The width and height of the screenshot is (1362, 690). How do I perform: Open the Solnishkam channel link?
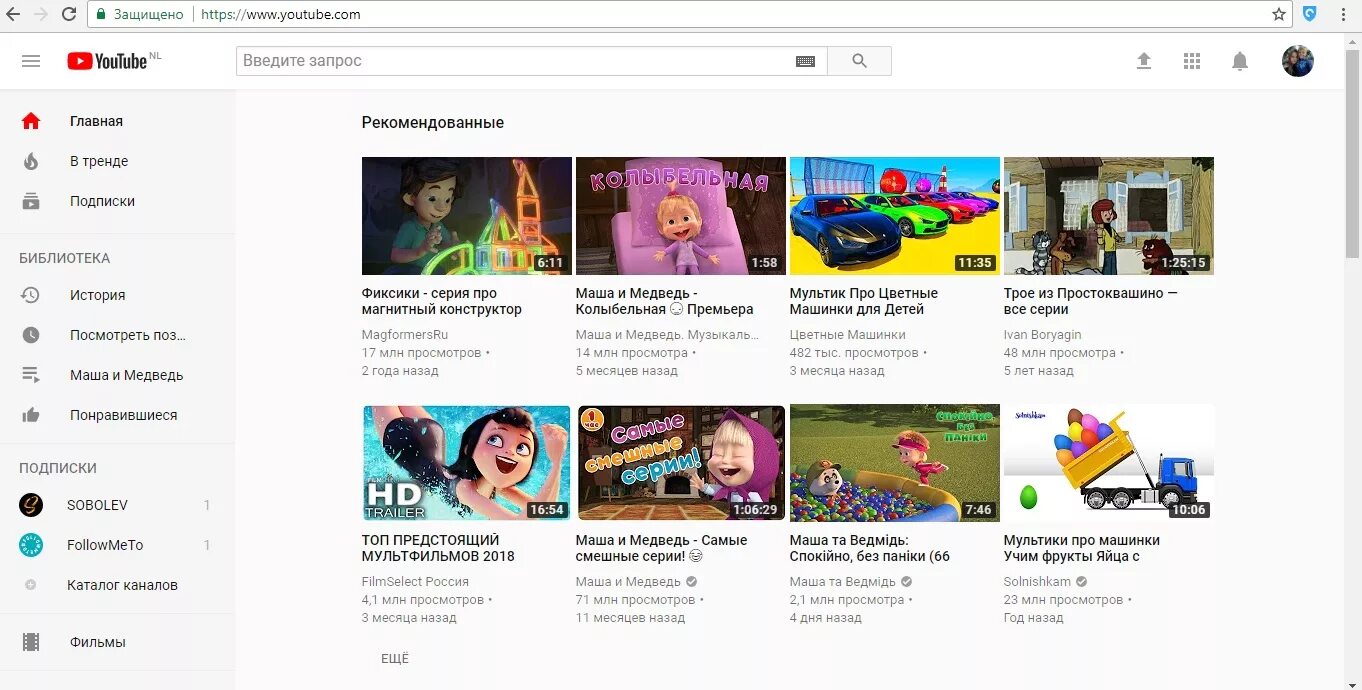point(1037,581)
